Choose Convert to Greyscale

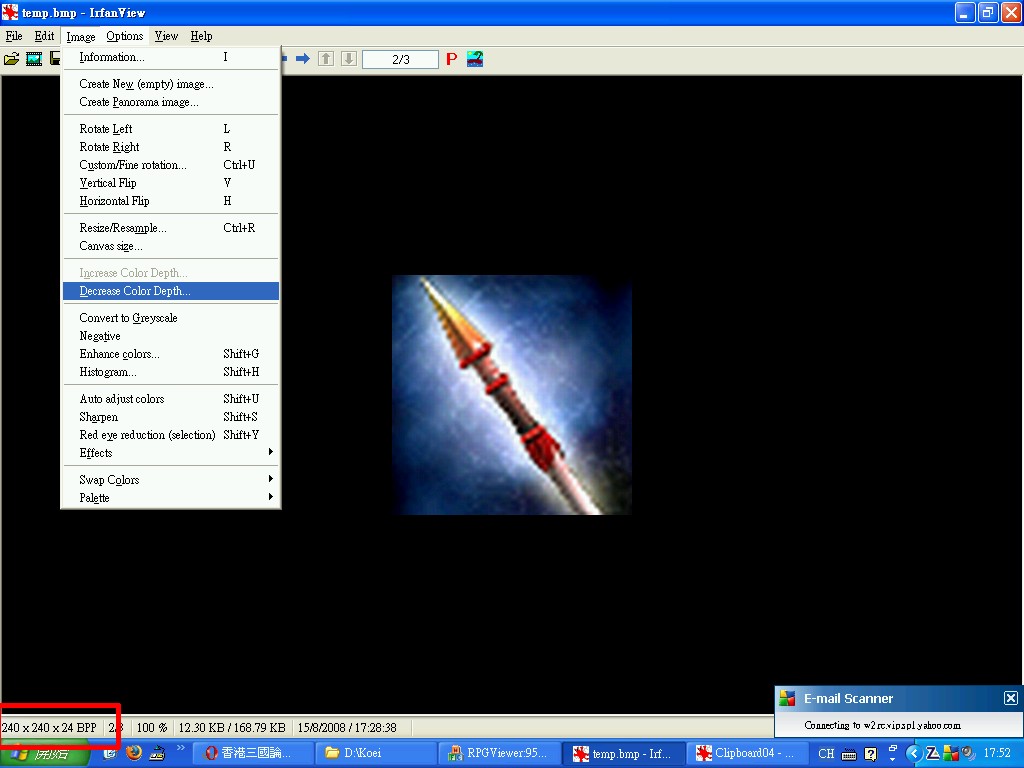click(x=171, y=318)
